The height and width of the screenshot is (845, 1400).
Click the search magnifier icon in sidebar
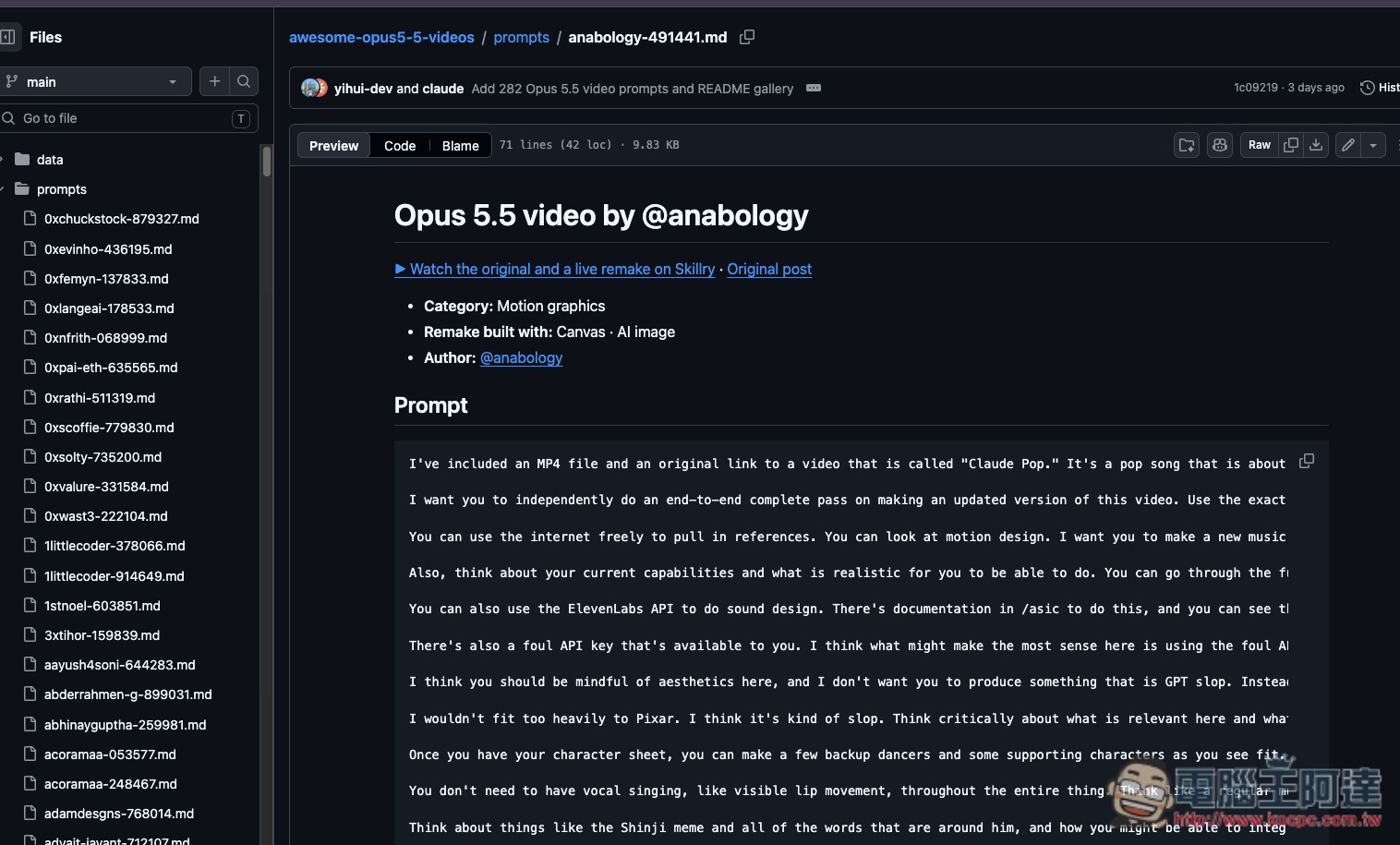(244, 81)
